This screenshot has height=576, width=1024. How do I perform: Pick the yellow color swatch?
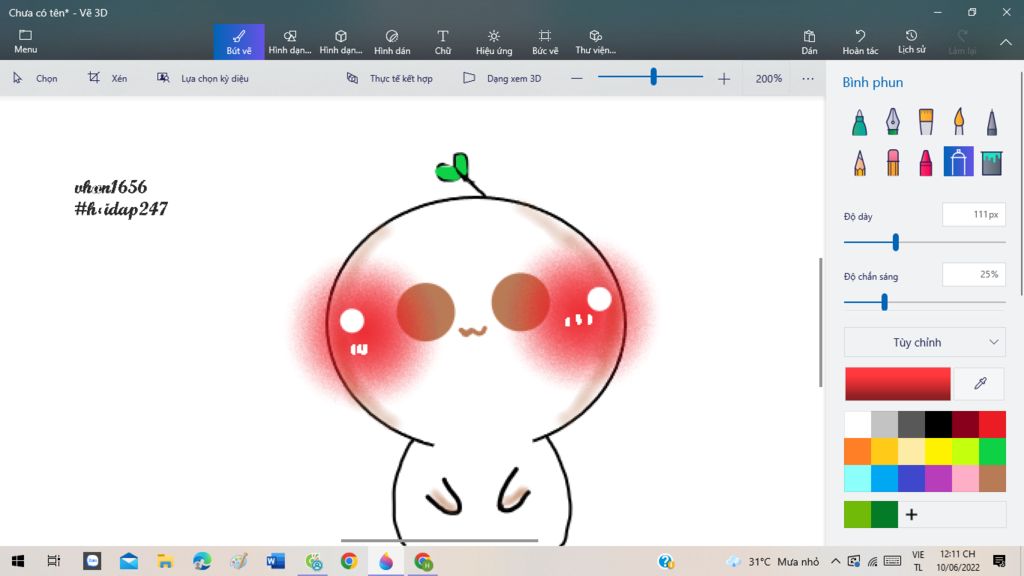coord(938,451)
